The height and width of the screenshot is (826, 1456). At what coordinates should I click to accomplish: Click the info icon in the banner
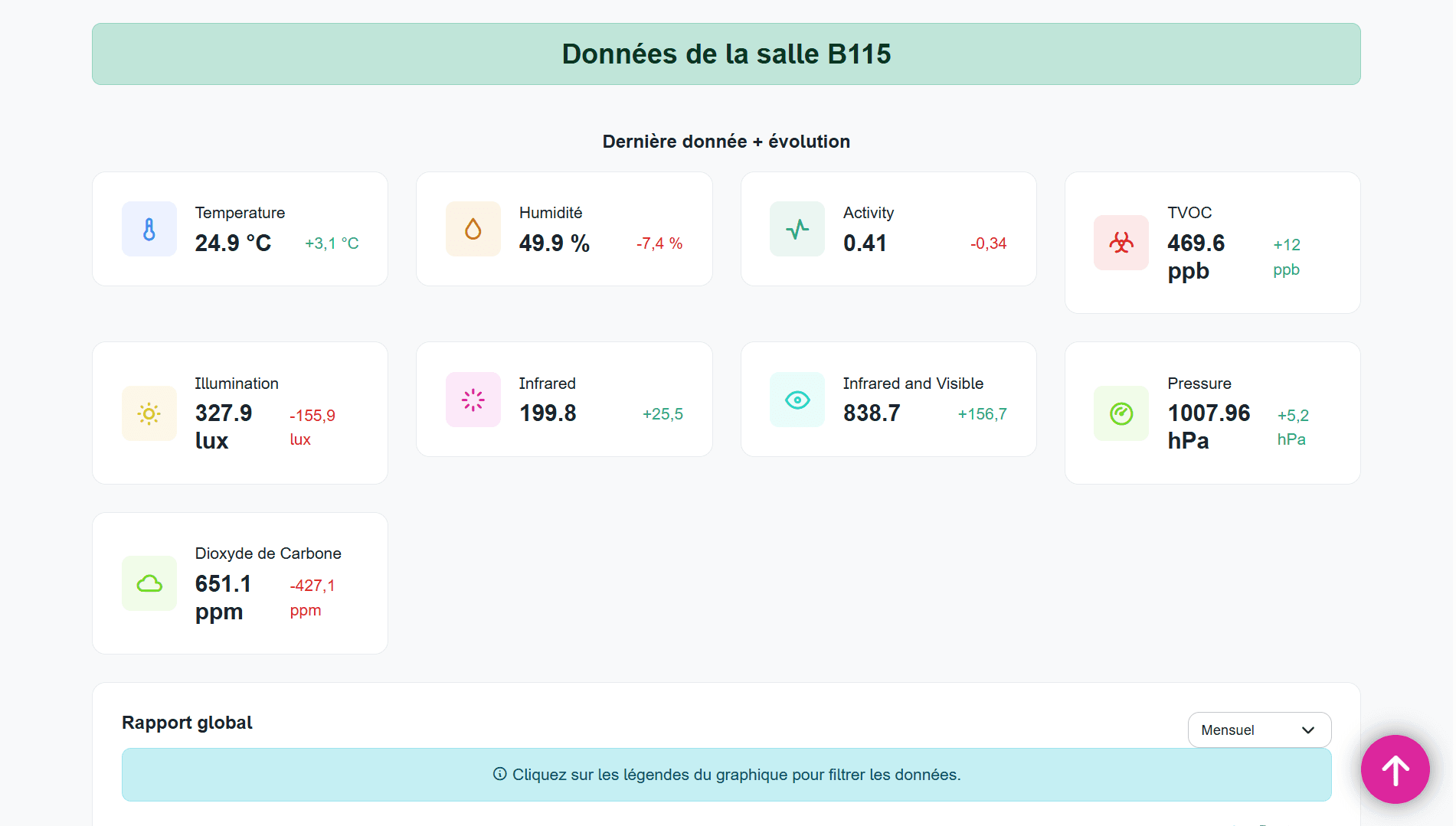tap(499, 774)
